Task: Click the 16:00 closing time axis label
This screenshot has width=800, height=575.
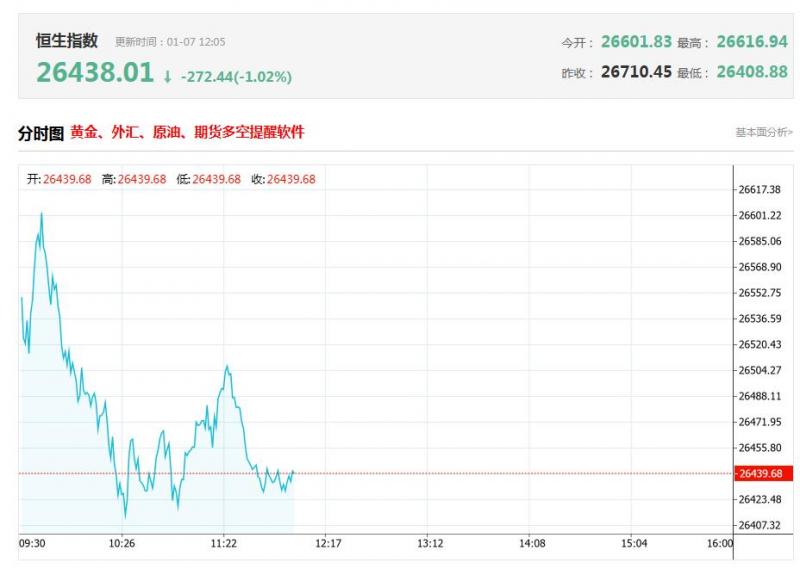Action: tap(719, 544)
